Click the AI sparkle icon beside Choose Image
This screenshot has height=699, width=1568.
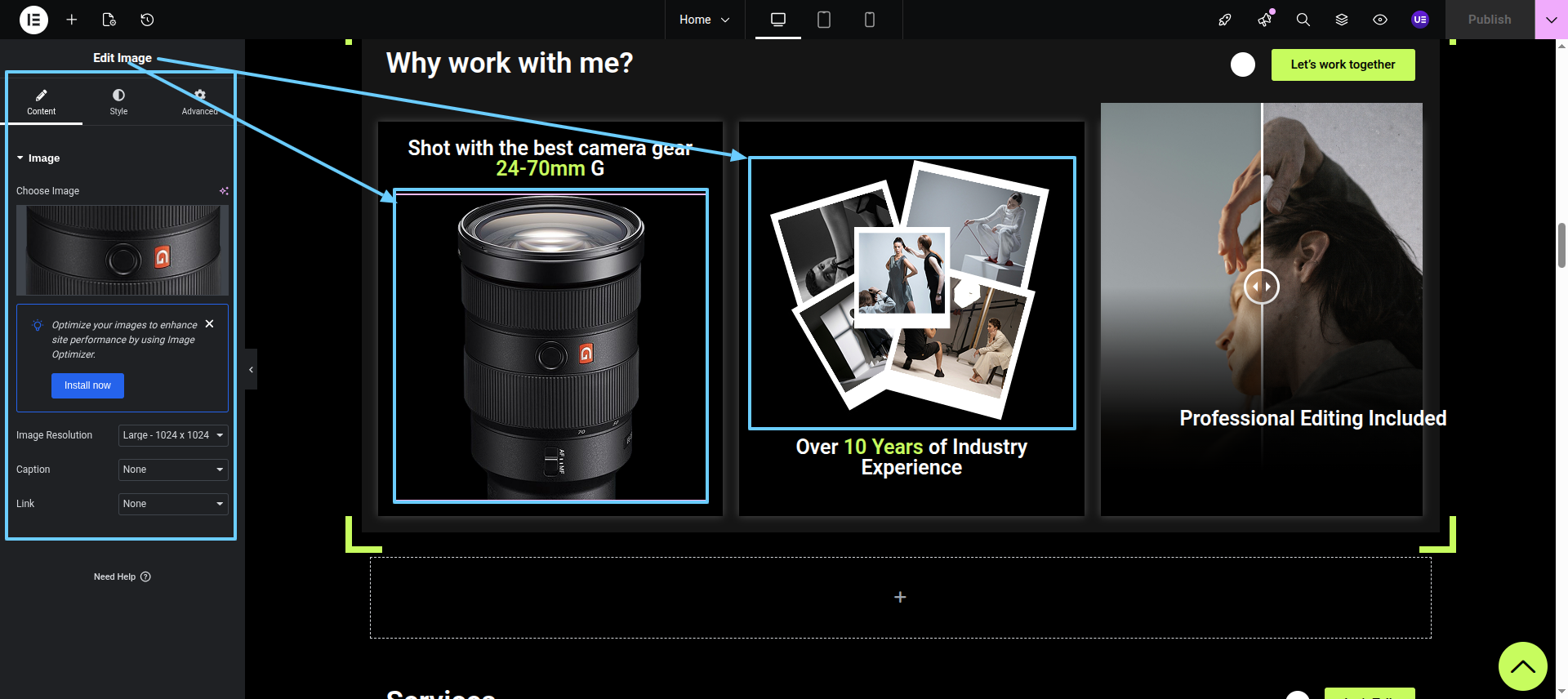(x=224, y=191)
